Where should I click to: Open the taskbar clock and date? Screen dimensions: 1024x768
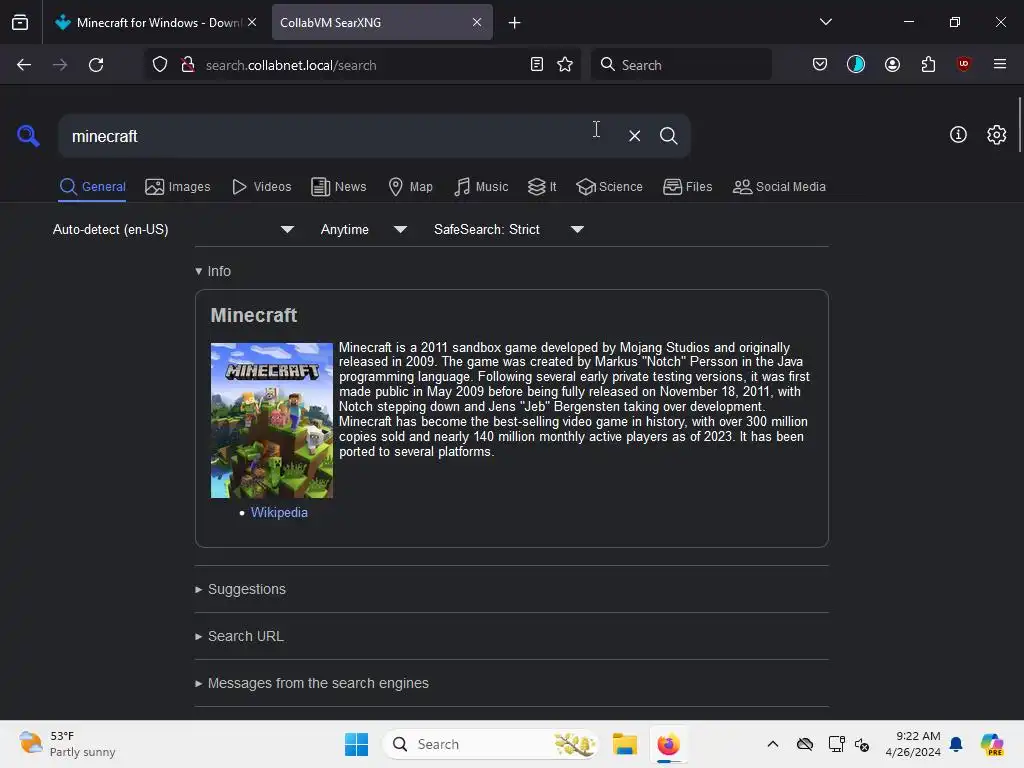tap(912, 744)
